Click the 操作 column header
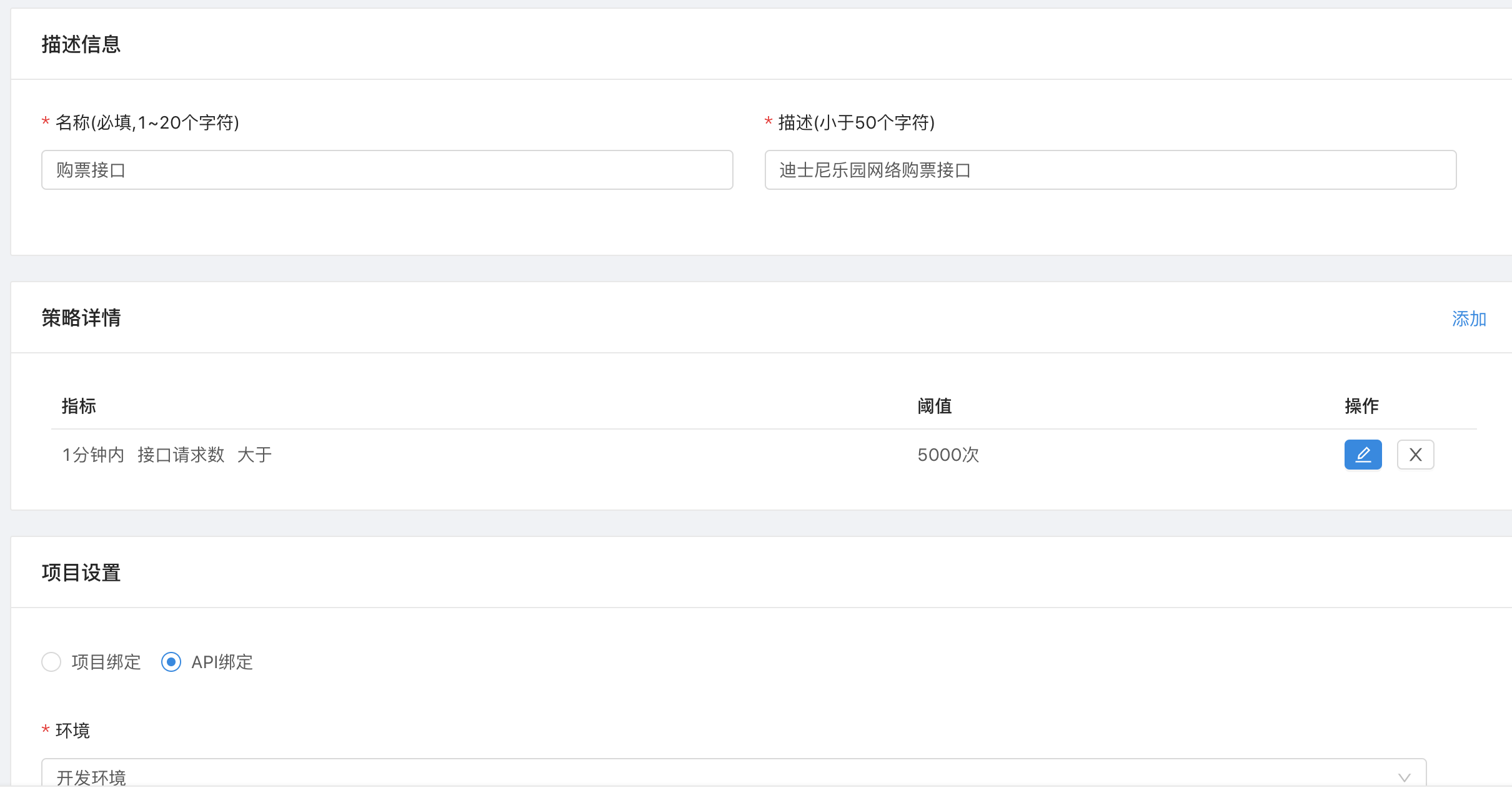Screen dimensions: 1512x788 pos(1361,406)
